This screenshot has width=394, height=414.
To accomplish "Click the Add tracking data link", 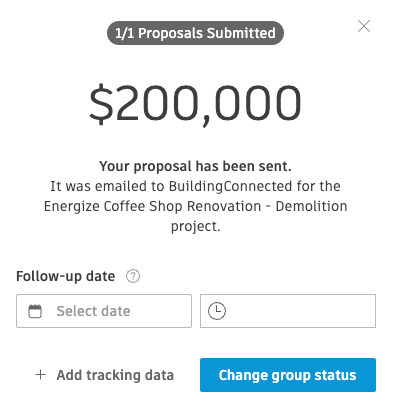I will 104,375.
